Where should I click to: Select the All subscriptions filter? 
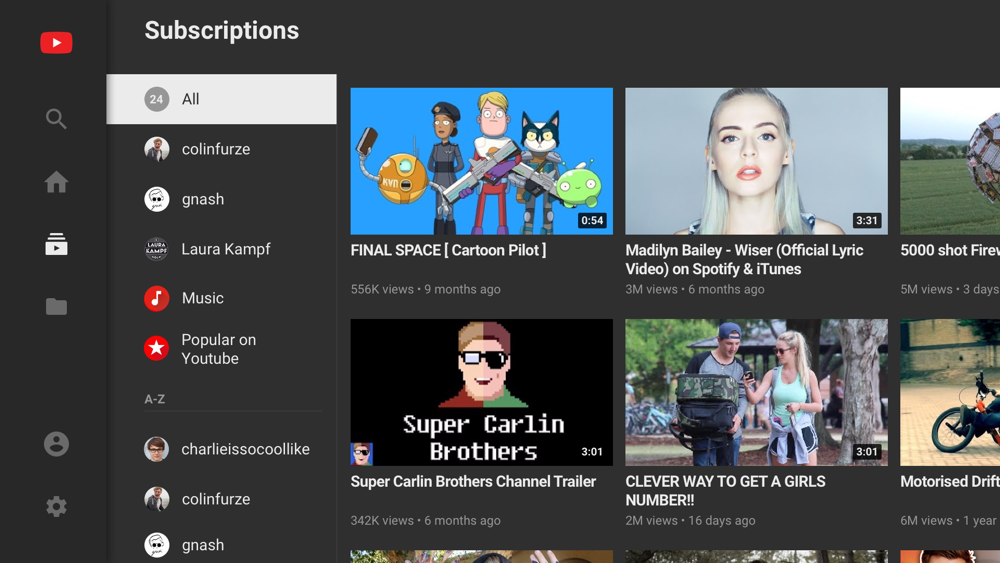point(221,99)
